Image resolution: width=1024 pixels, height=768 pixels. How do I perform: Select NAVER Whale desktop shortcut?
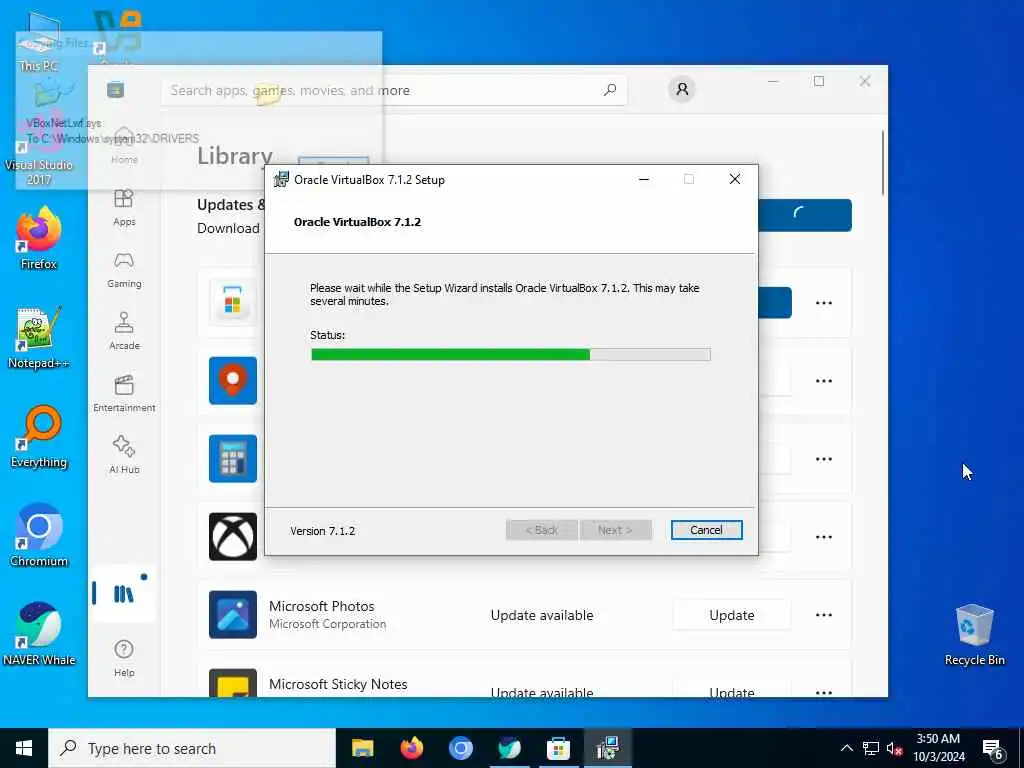39,634
